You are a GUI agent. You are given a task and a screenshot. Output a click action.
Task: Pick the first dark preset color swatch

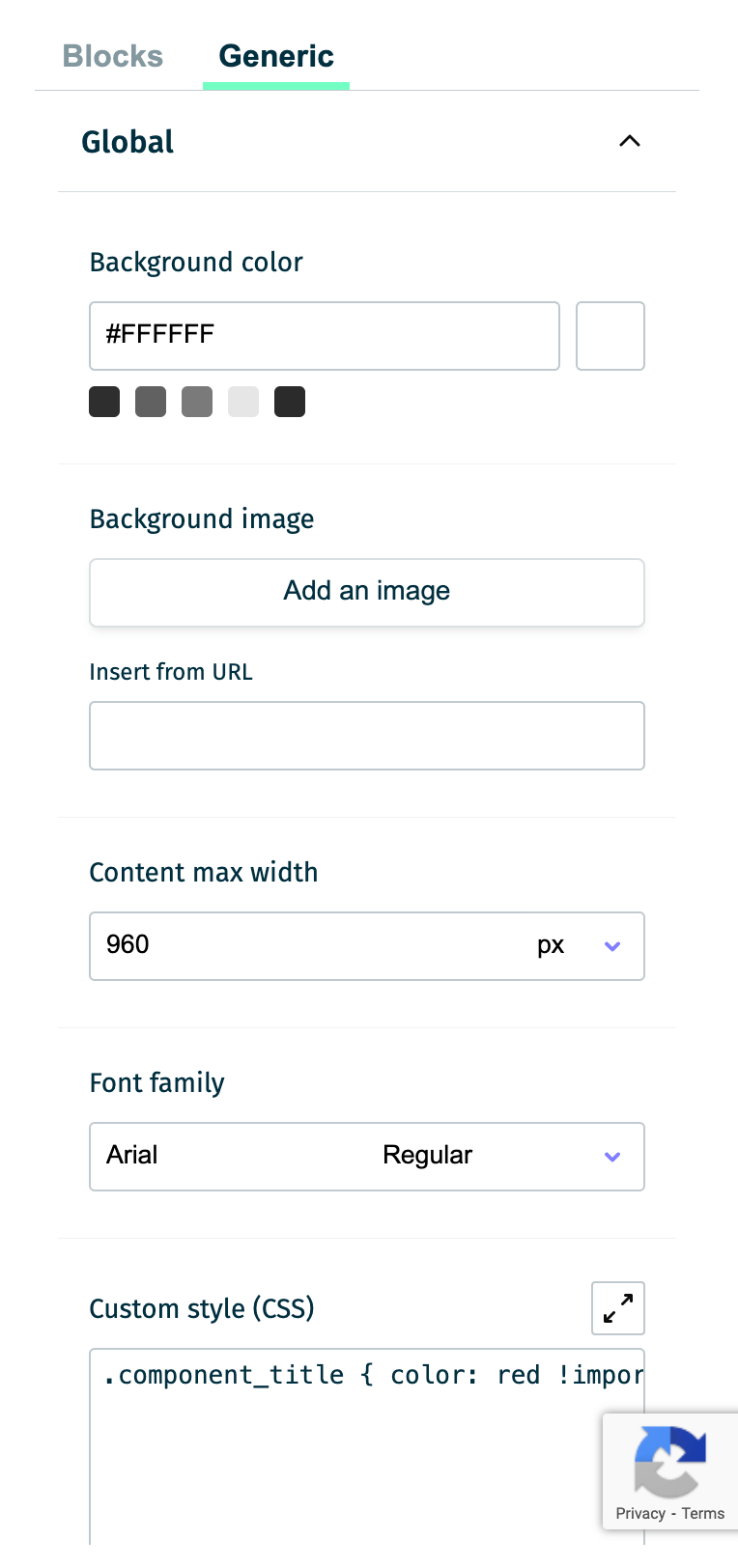(104, 402)
